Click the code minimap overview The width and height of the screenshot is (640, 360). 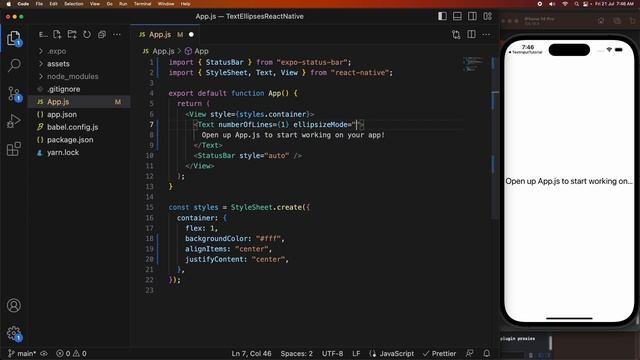pos(473,64)
